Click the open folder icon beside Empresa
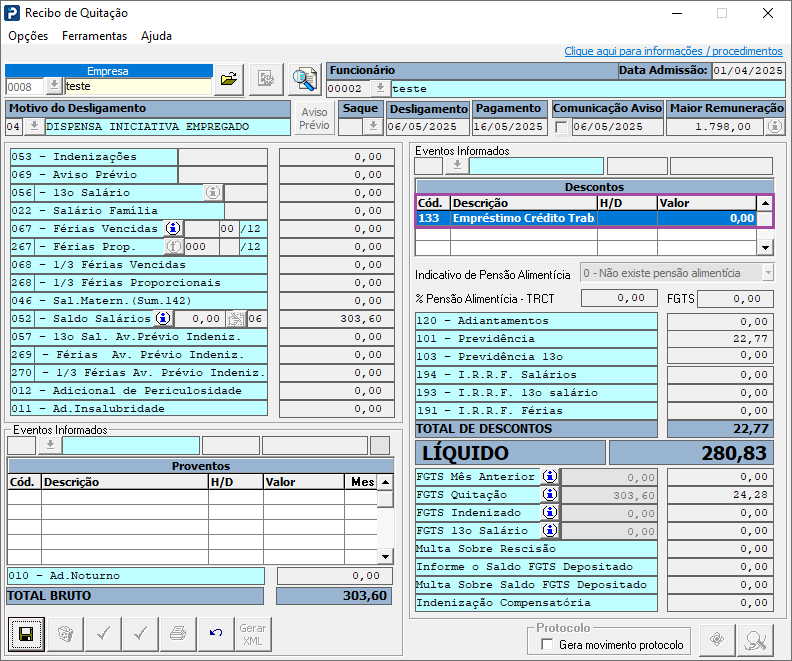Viewport: 792px width, 661px height. (x=229, y=79)
